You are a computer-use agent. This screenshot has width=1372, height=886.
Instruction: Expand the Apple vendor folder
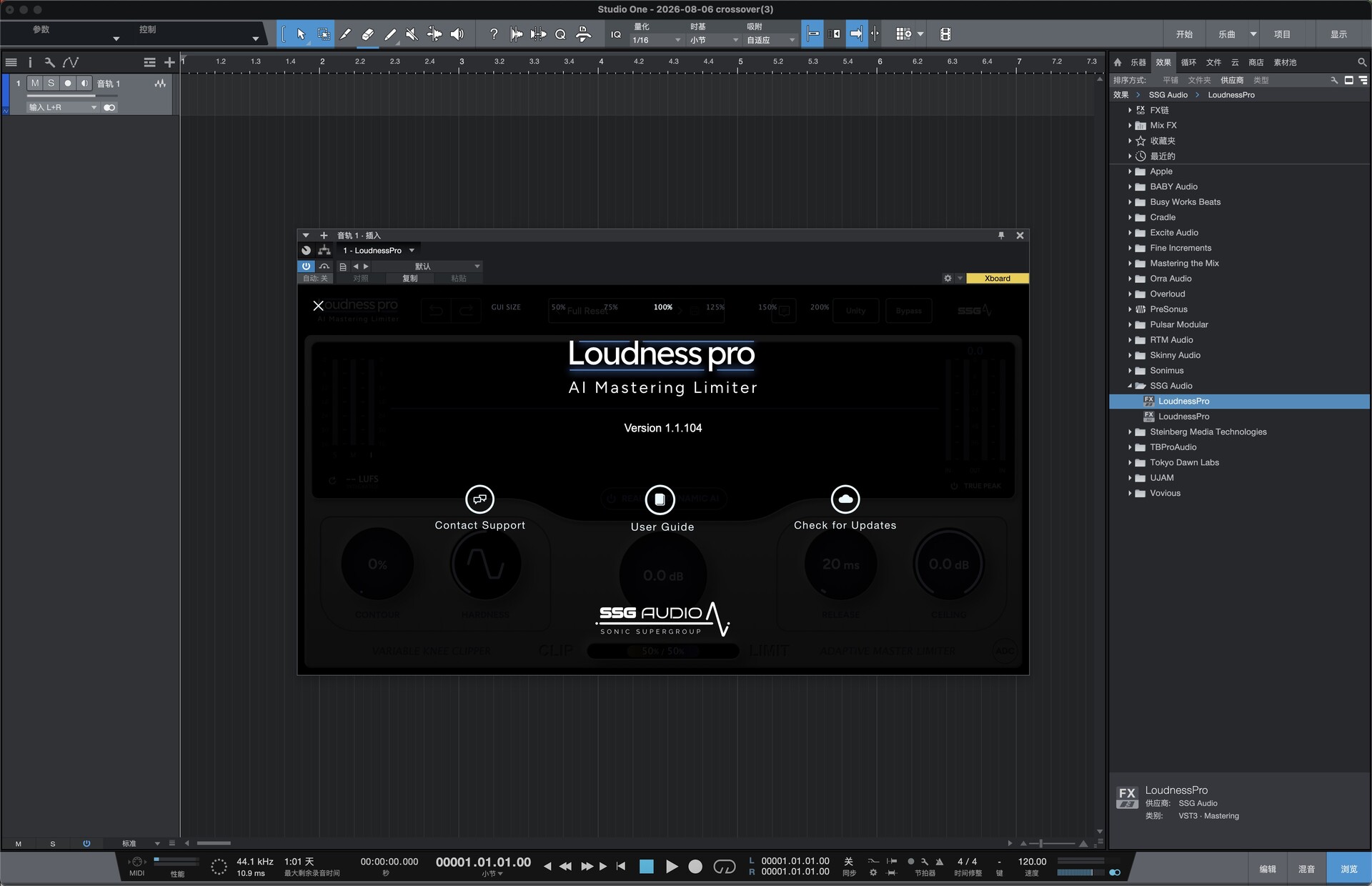pyautogui.click(x=1130, y=171)
